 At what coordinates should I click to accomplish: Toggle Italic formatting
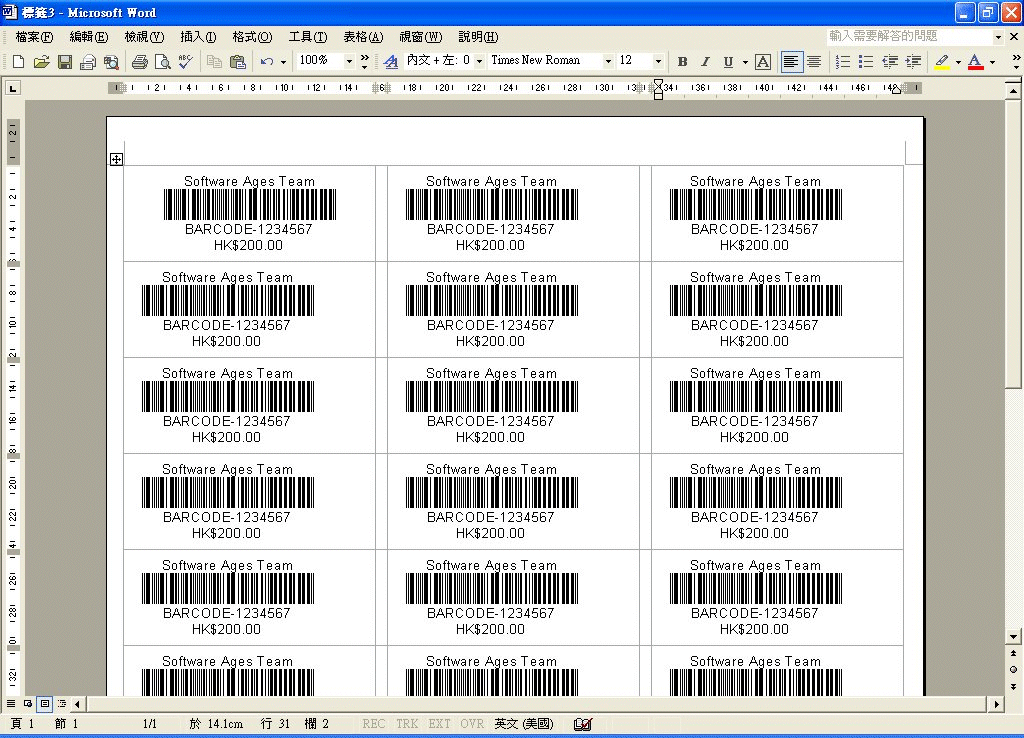point(705,62)
